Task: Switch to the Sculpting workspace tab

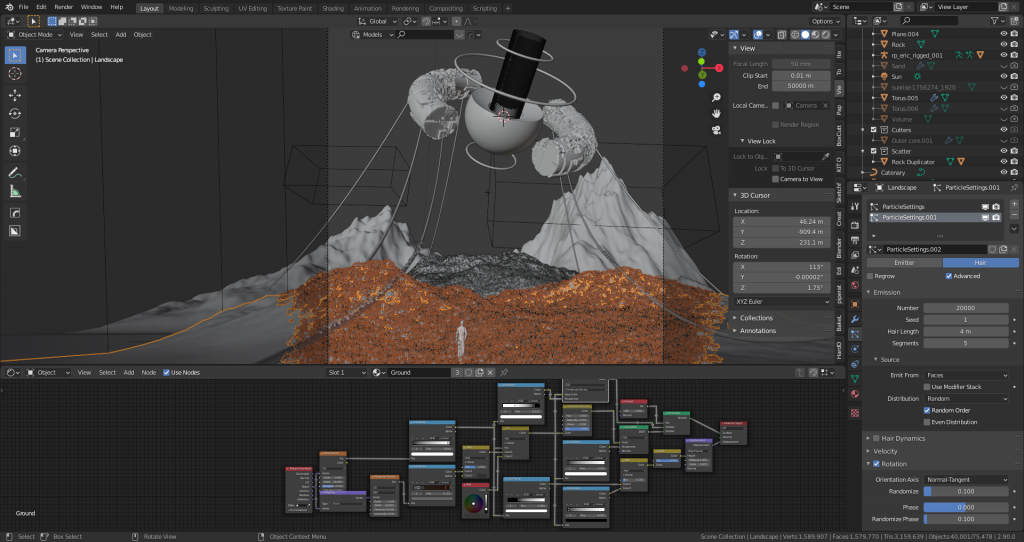Action: [215, 8]
